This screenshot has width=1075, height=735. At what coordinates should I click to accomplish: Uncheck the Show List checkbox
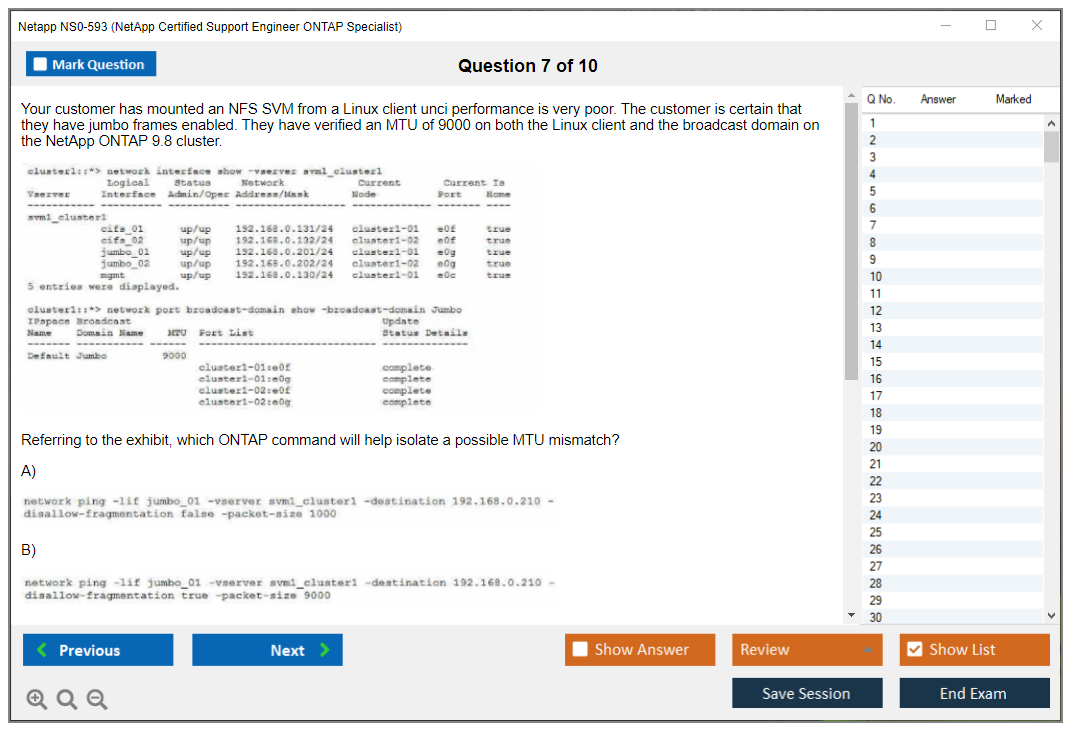[914, 650]
